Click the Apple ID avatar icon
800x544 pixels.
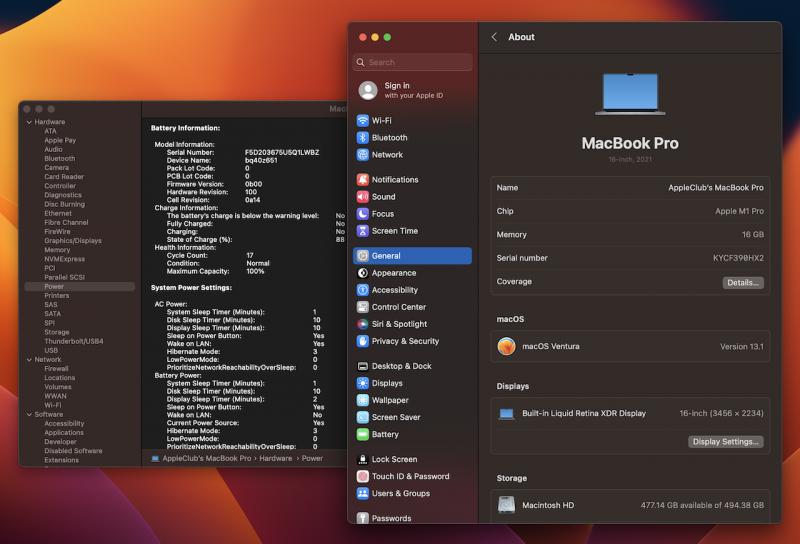click(368, 90)
